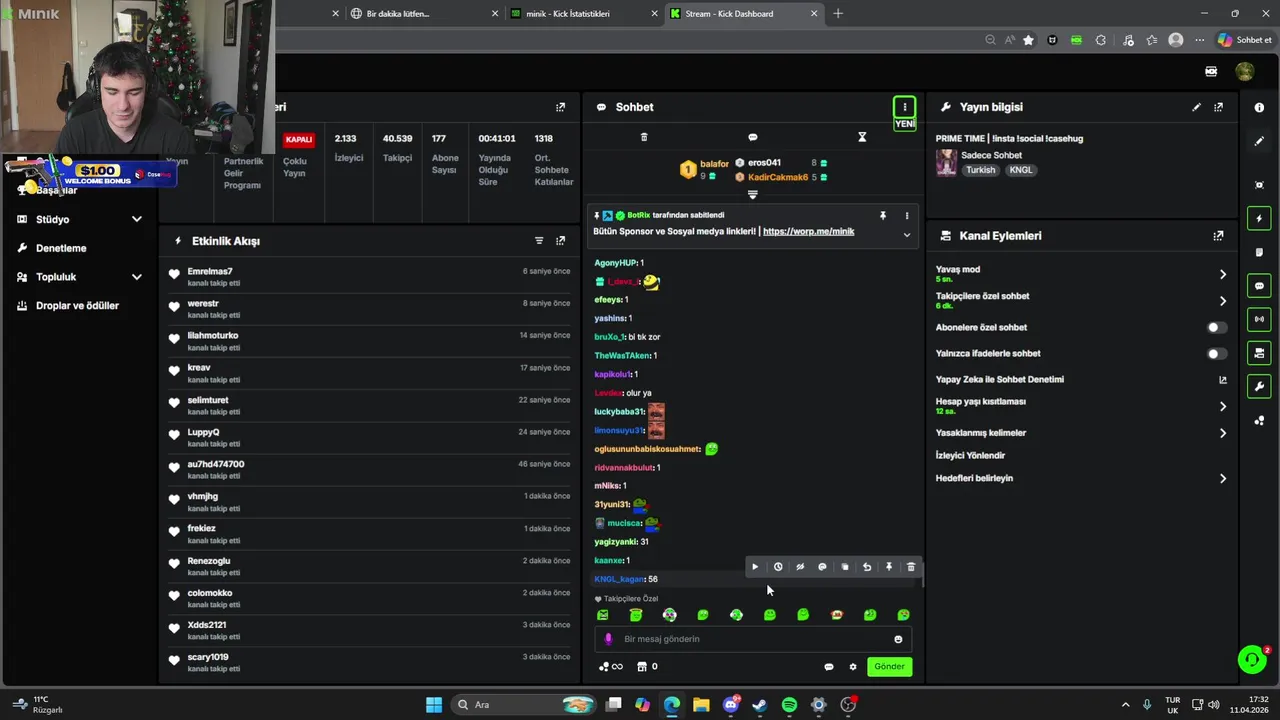Open Hedefleri belirleyin arrow
This screenshot has width=1280, height=720.
[x=1222, y=479]
